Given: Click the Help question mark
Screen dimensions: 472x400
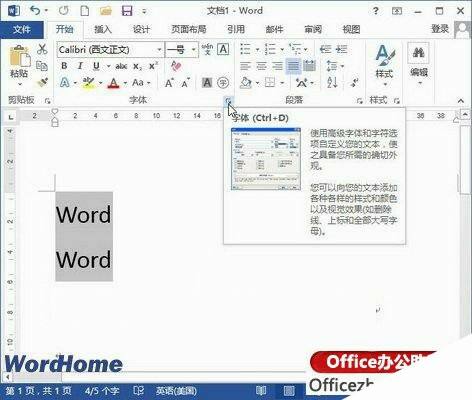Looking at the screenshot, I should click(376, 11).
